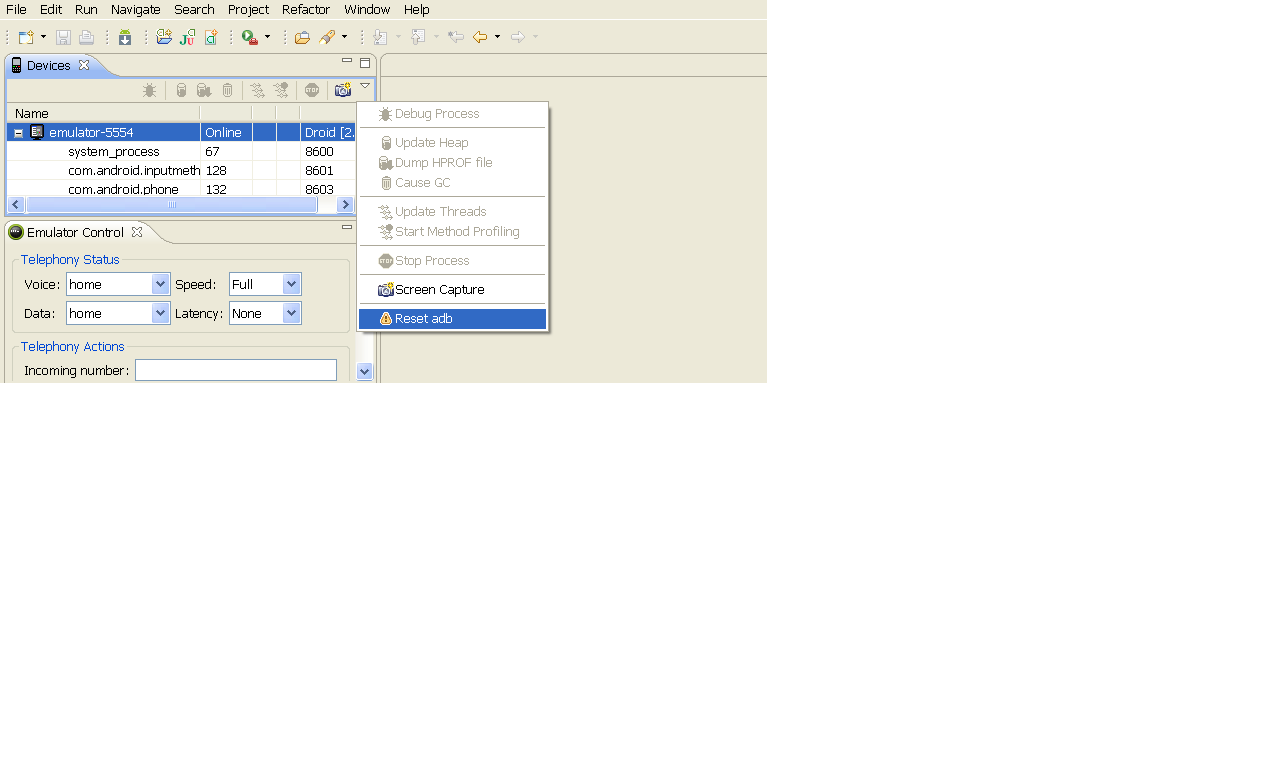Click the Run External Tools icon
The height and width of the screenshot is (768, 1280).
tap(250, 37)
